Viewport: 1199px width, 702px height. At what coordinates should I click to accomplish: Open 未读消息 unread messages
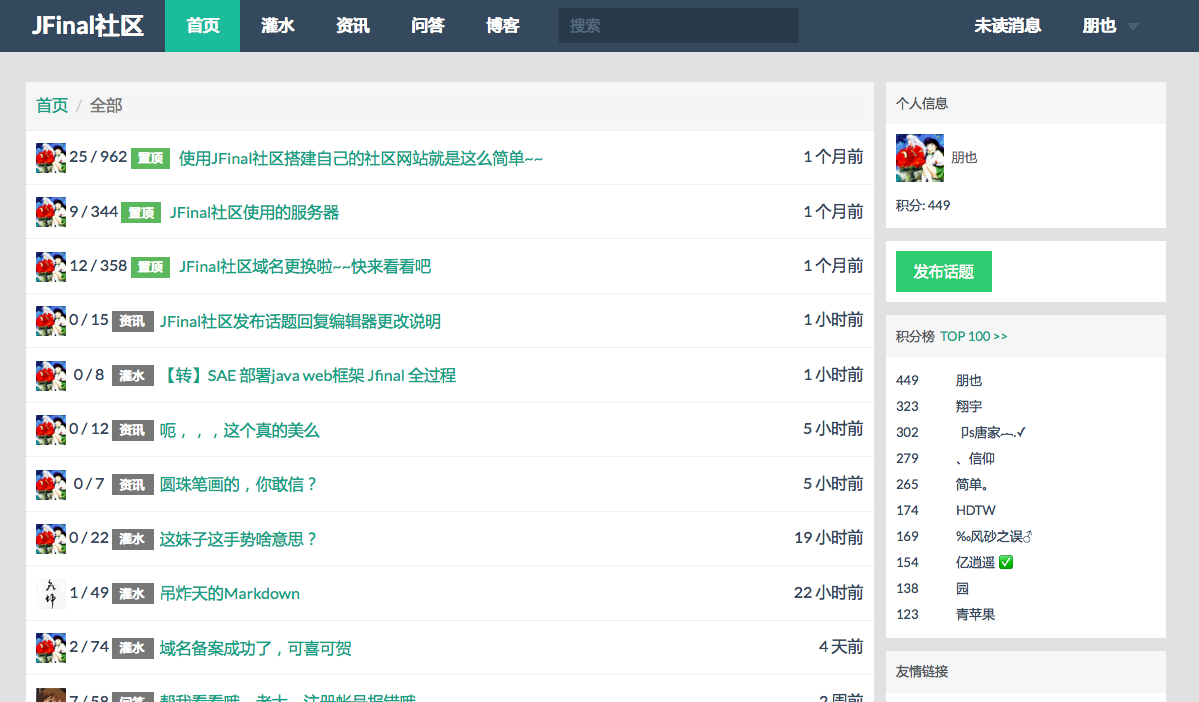pyautogui.click(x=1007, y=26)
